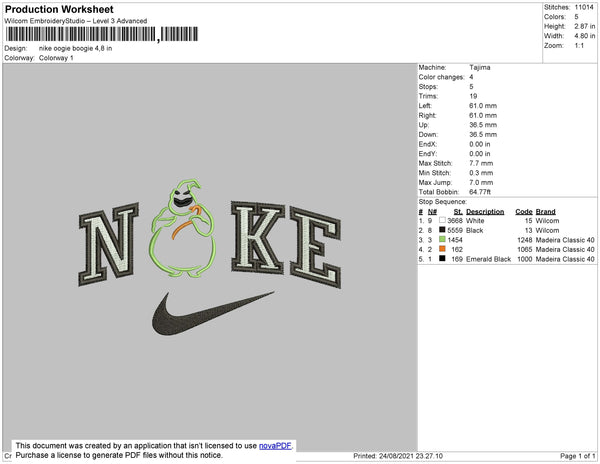This screenshot has height=464, width=600.
Task: Click the machine value Tajima
Action: click(x=480, y=67)
